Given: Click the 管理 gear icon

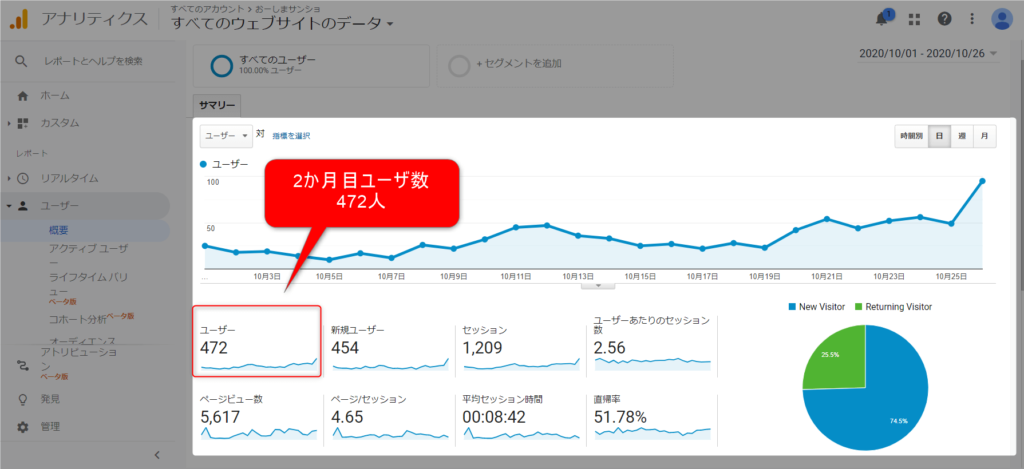Looking at the screenshot, I should pos(23,427).
